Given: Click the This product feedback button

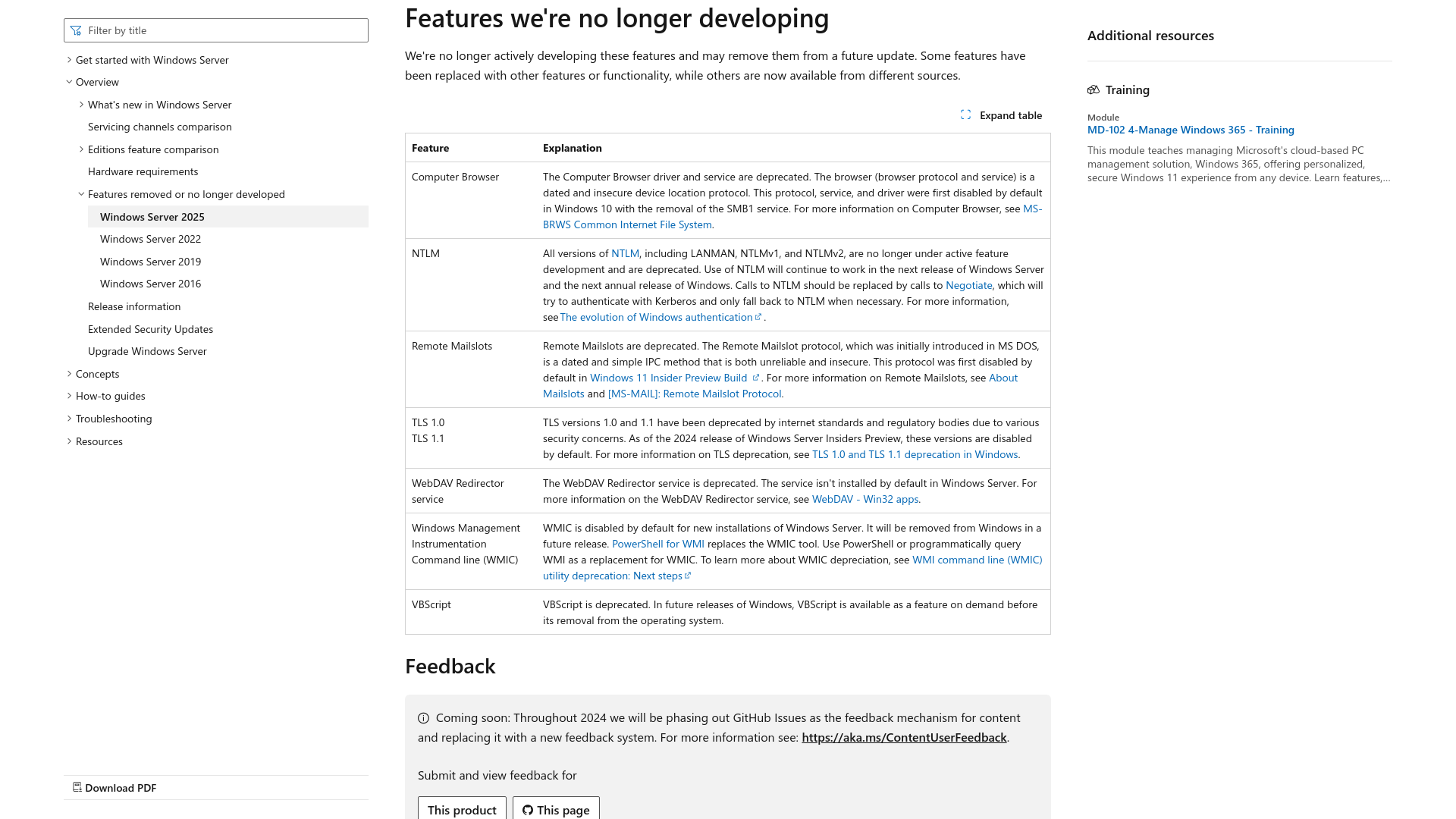Looking at the screenshot, I should 461,809.
